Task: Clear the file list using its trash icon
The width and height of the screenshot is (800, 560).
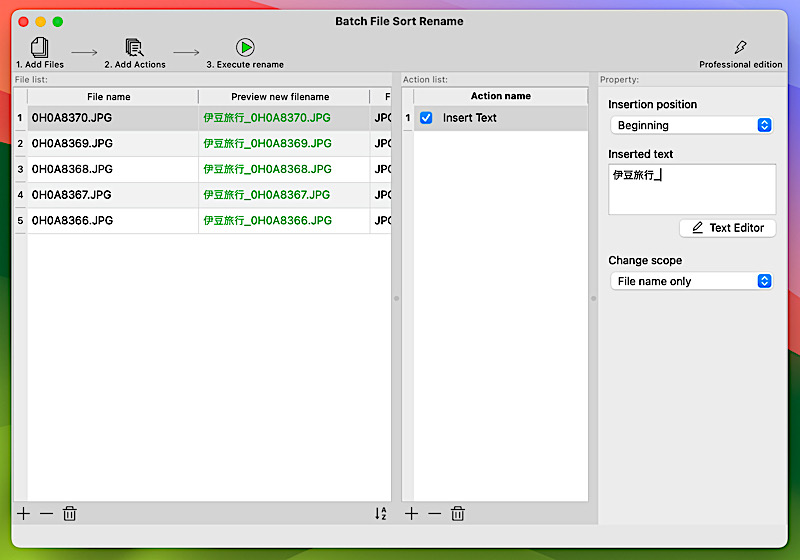Action: 70,513
